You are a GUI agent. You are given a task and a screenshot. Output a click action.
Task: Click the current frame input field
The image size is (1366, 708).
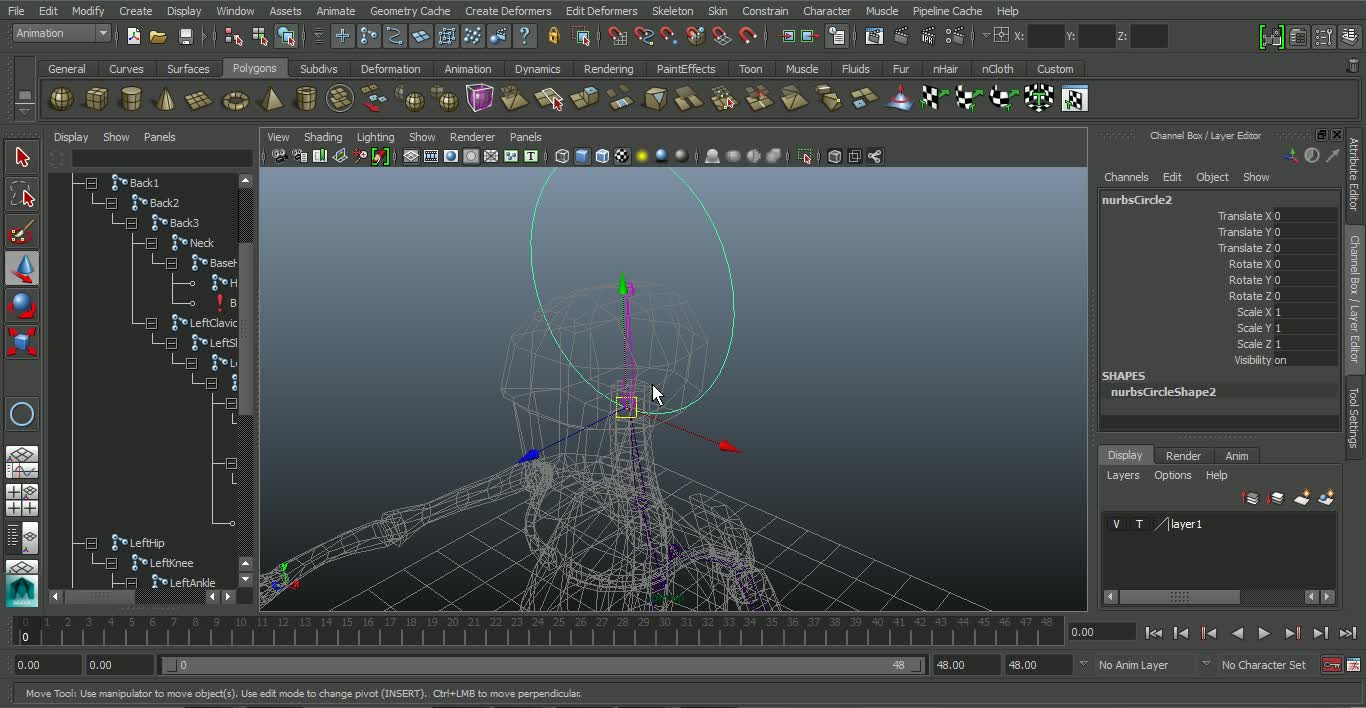point(1102,632)
